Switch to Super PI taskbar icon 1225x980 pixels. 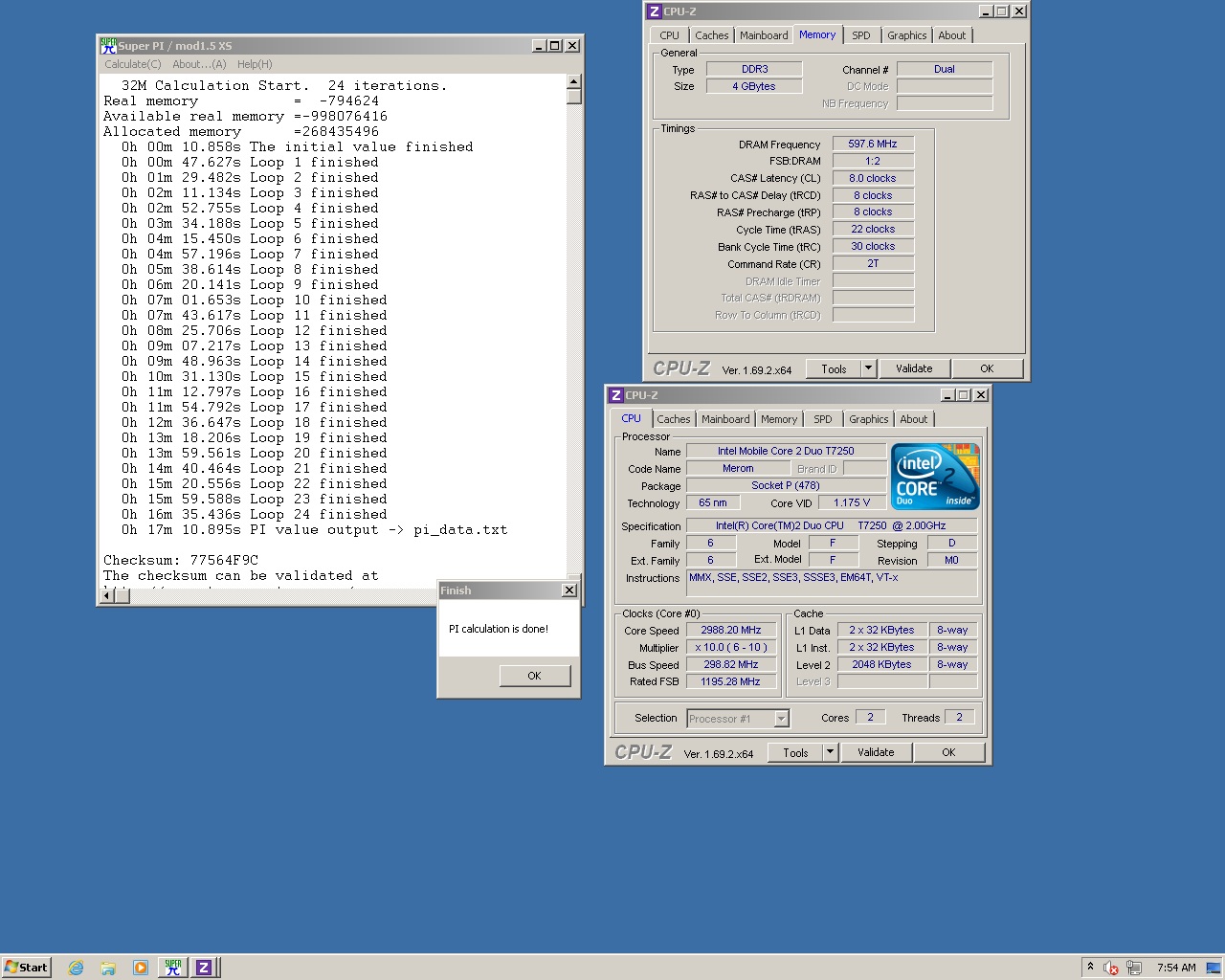(x=172, y=968)
